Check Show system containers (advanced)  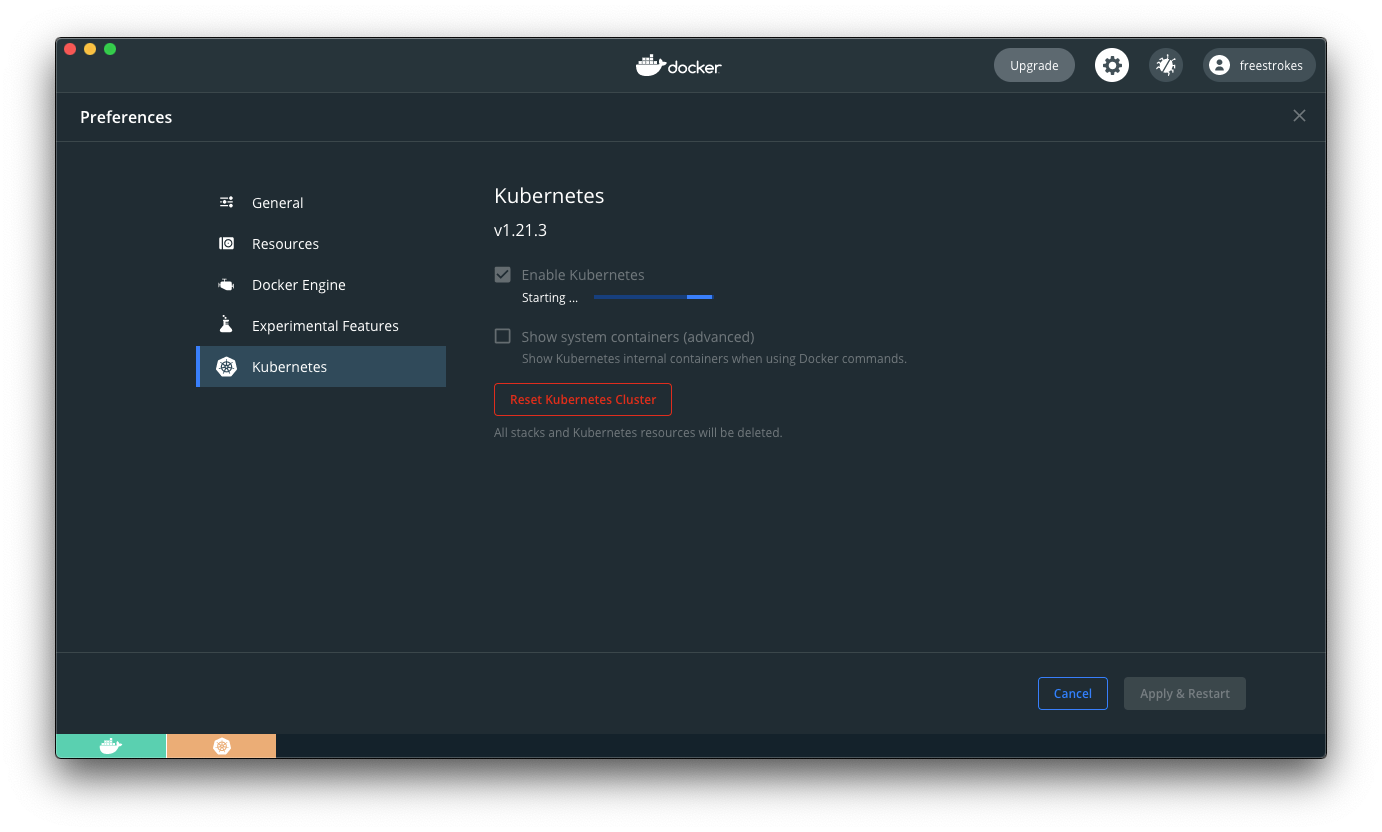[503, 336]
